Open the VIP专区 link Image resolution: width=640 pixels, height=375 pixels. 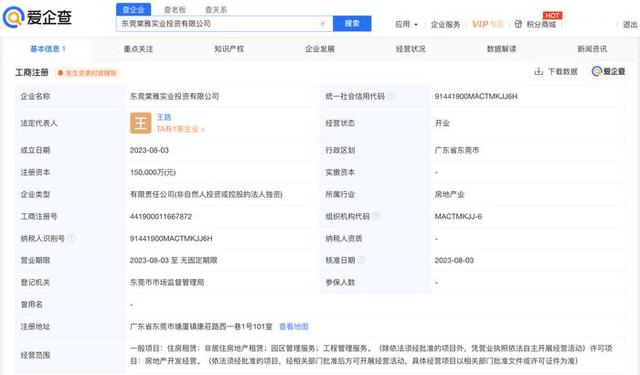[487, 24]
